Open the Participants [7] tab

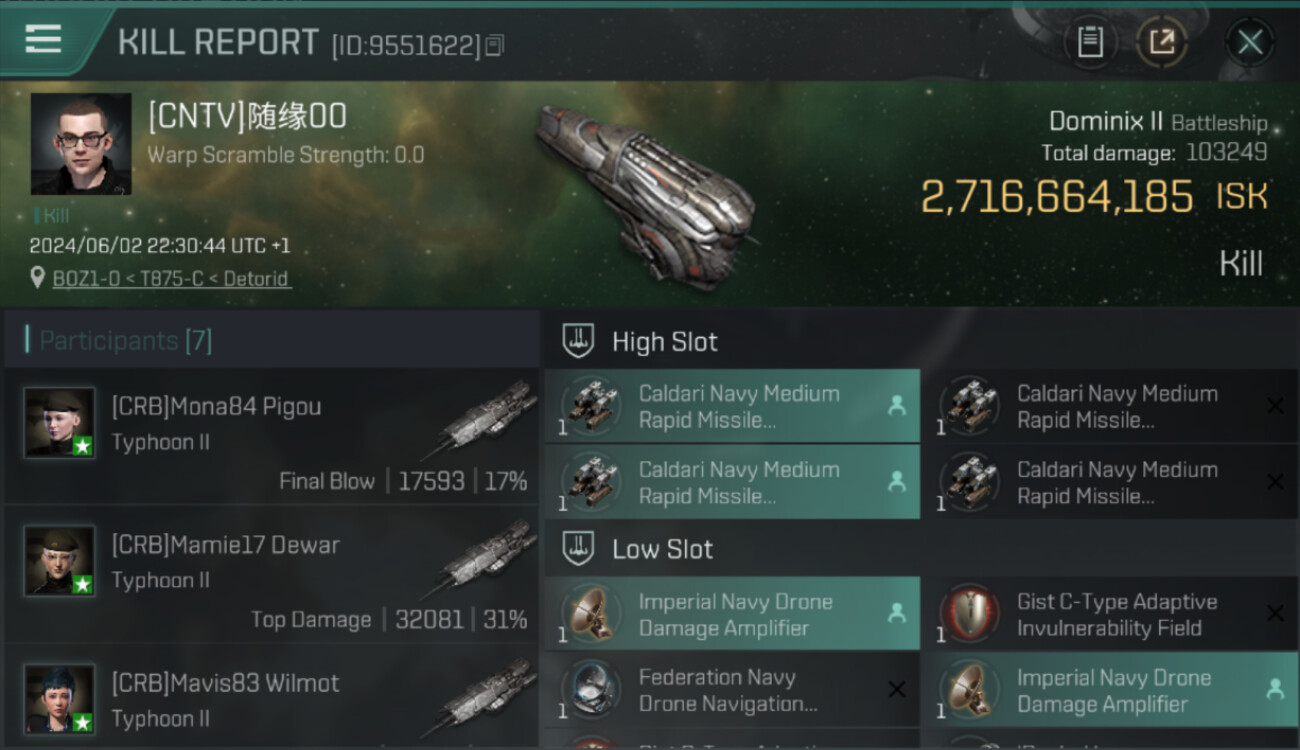(125, 341)
